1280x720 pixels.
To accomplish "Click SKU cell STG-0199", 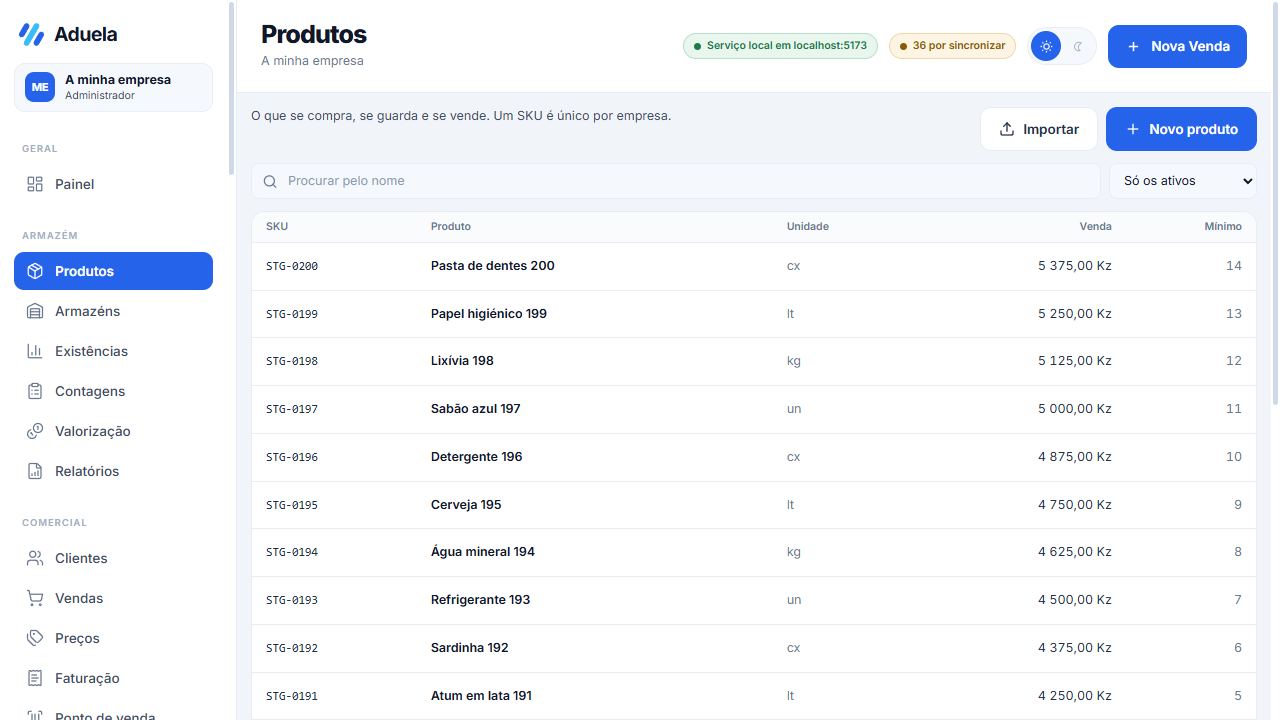I will click(x=292, y=314).
